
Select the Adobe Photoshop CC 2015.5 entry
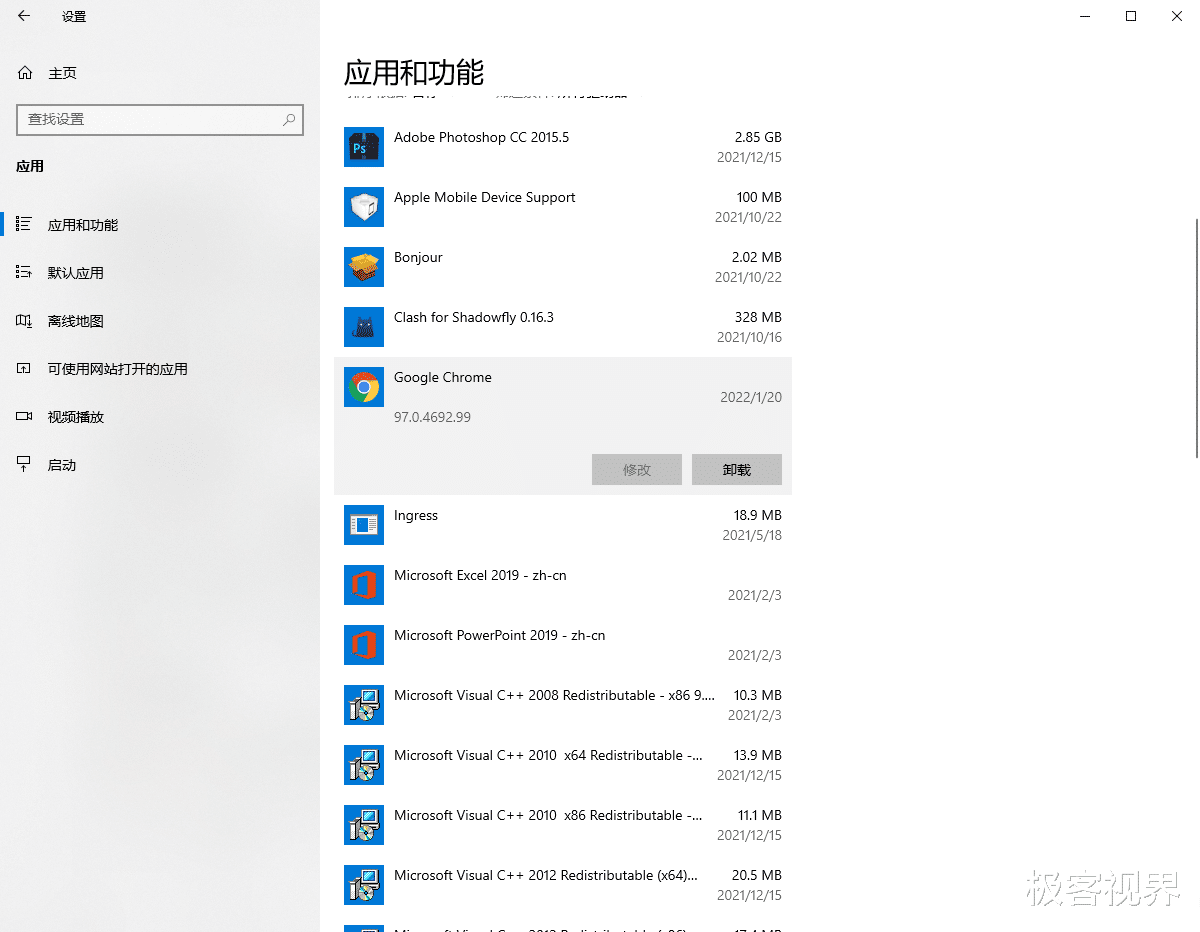(482, 137)
